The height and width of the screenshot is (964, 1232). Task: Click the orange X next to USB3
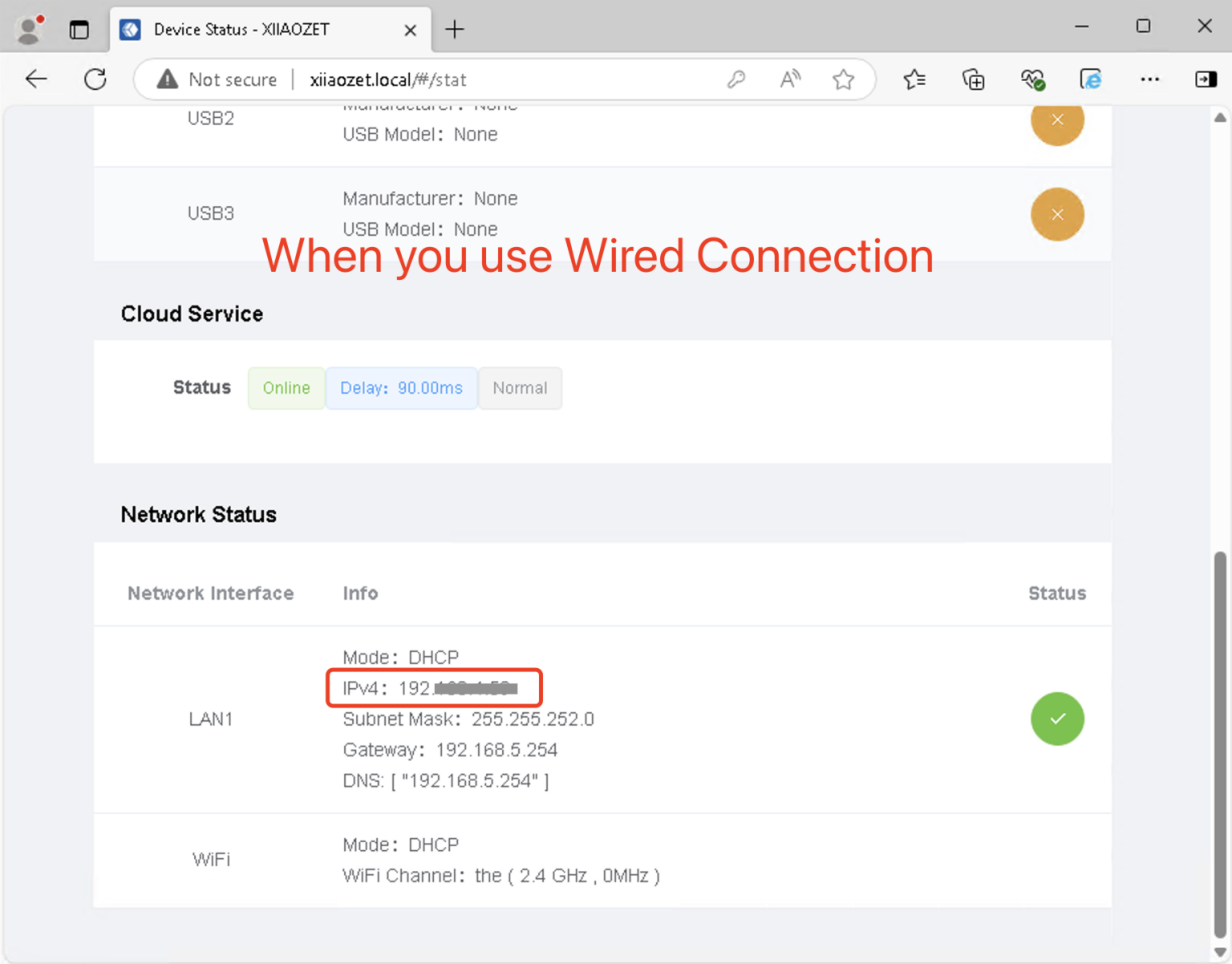click(1057, 214)
